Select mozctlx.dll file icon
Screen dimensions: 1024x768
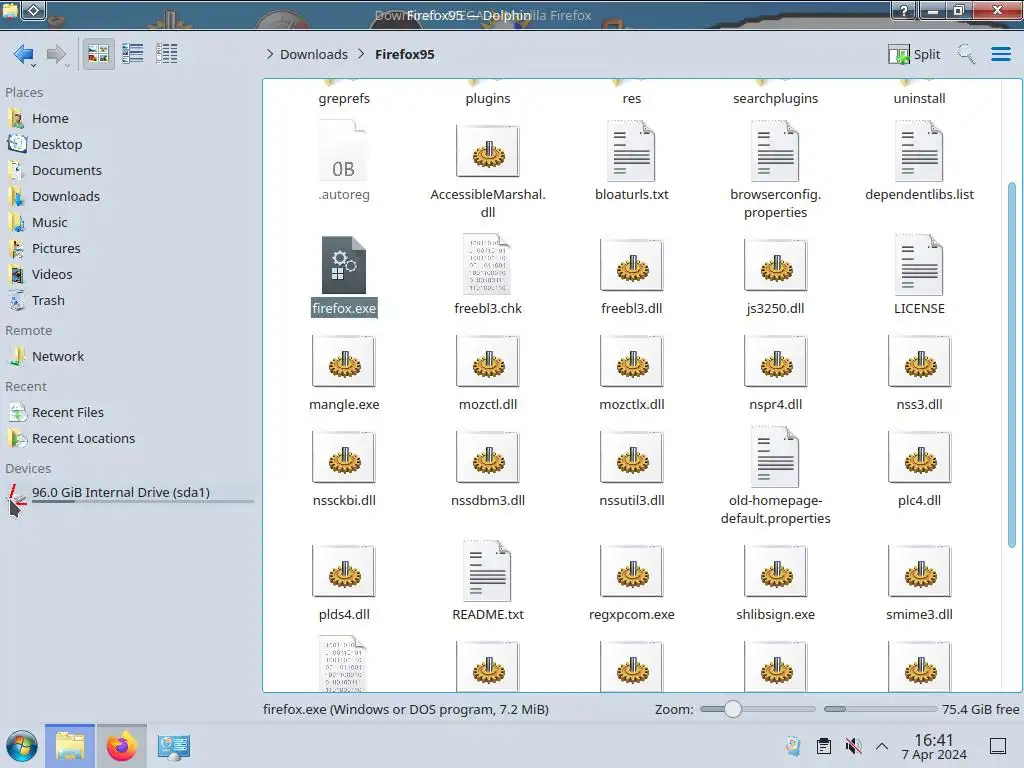632,361
